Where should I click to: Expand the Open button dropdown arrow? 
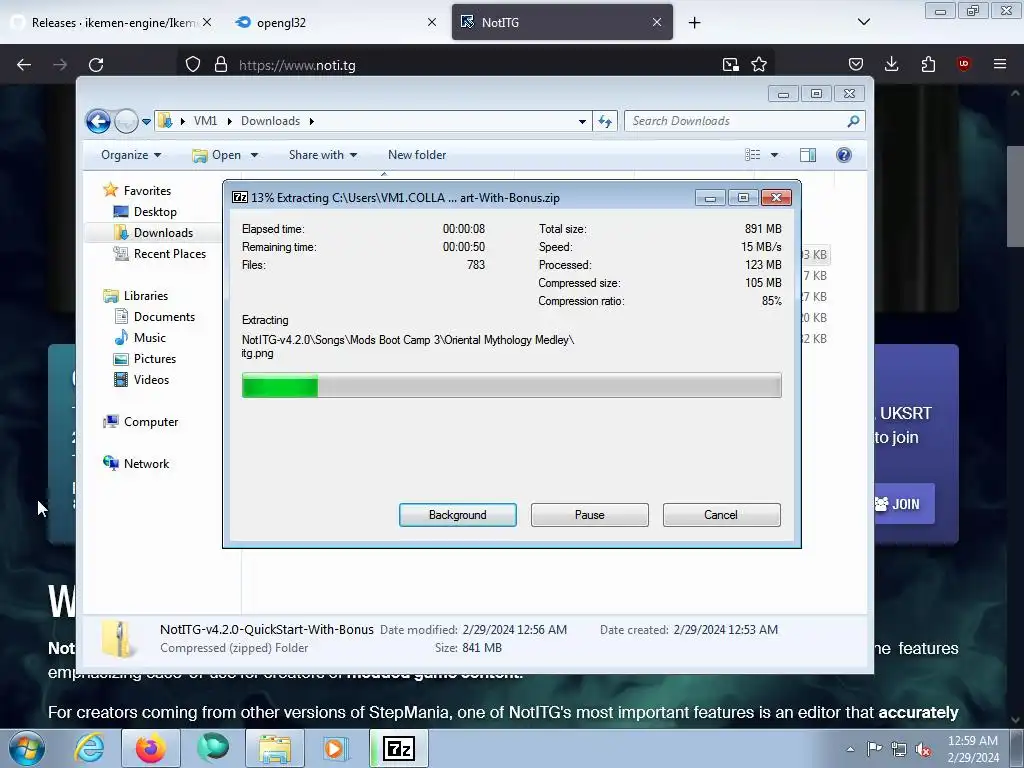click(x=255, y=155)
